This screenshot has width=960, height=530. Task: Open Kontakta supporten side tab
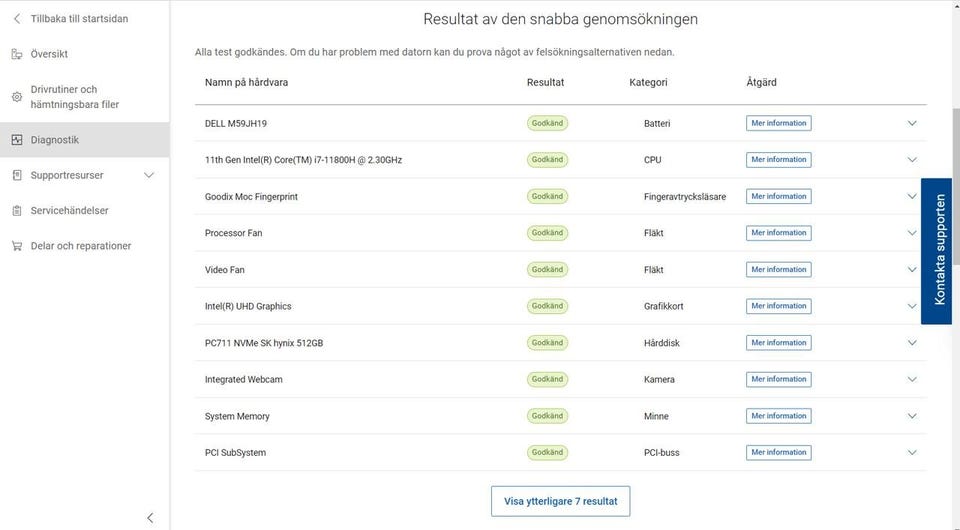(x=938, y=251)
